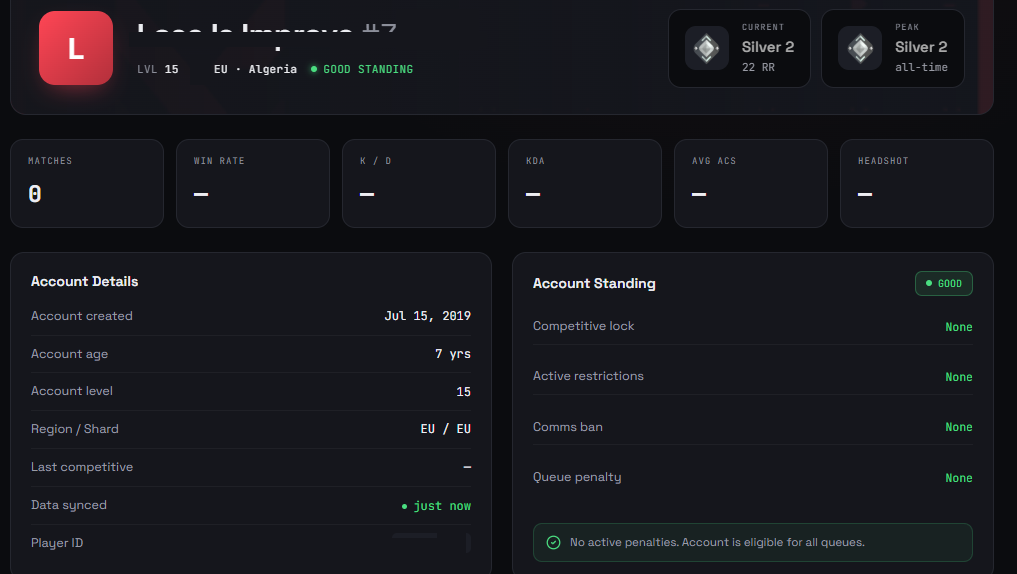The width and height of the screenshot is (1017, 574).
Task: Click the AVG ACS stat card
Action: (x=751, y=184)
